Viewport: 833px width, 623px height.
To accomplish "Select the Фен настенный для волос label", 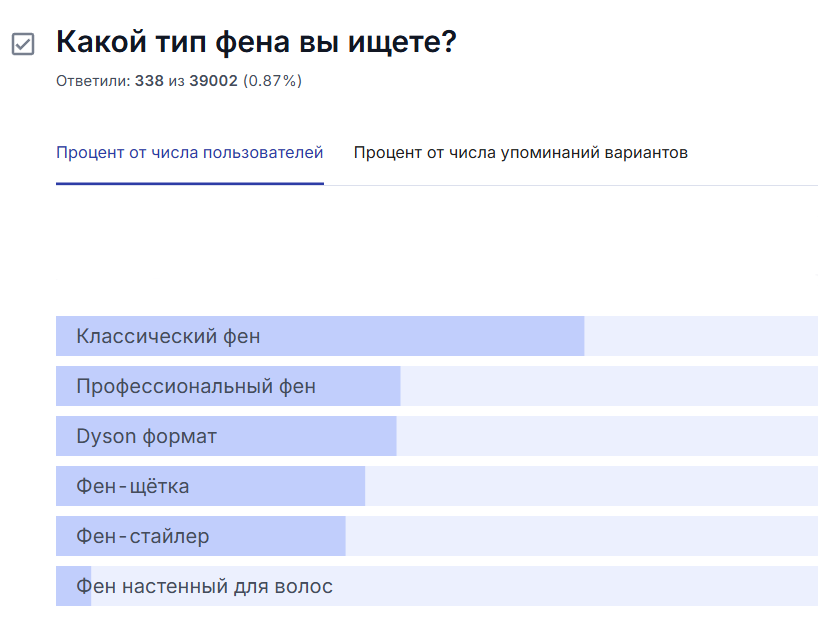I will [x=204, y=586].
